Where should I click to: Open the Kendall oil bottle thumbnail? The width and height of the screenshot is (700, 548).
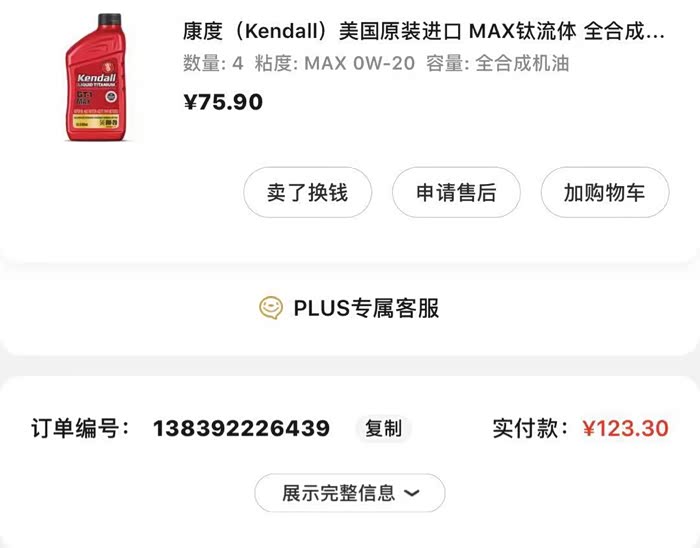click(96, 77)
